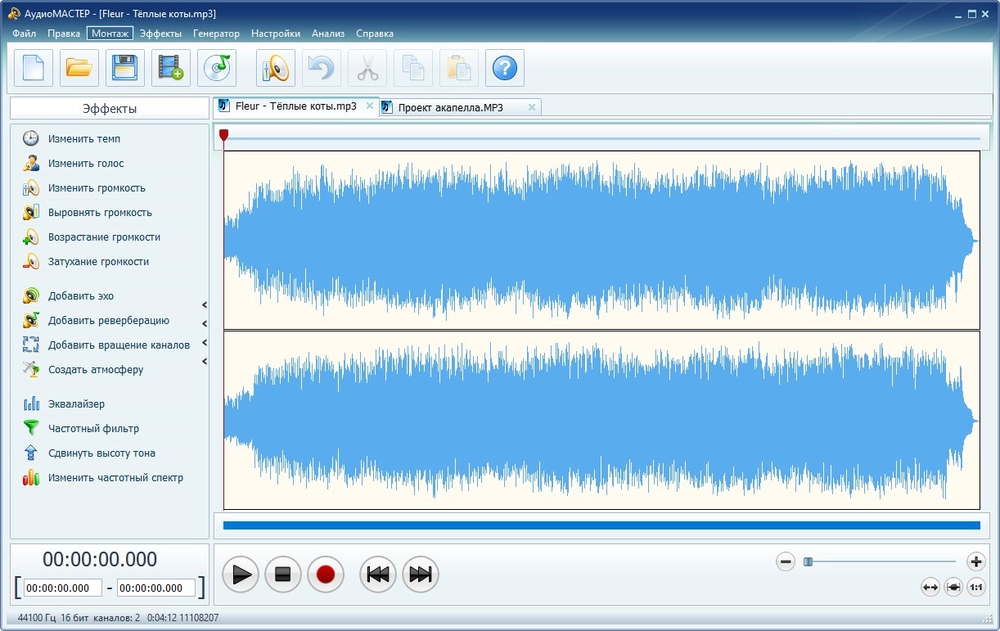Copy selection using the copy icon

coord(413,68)
